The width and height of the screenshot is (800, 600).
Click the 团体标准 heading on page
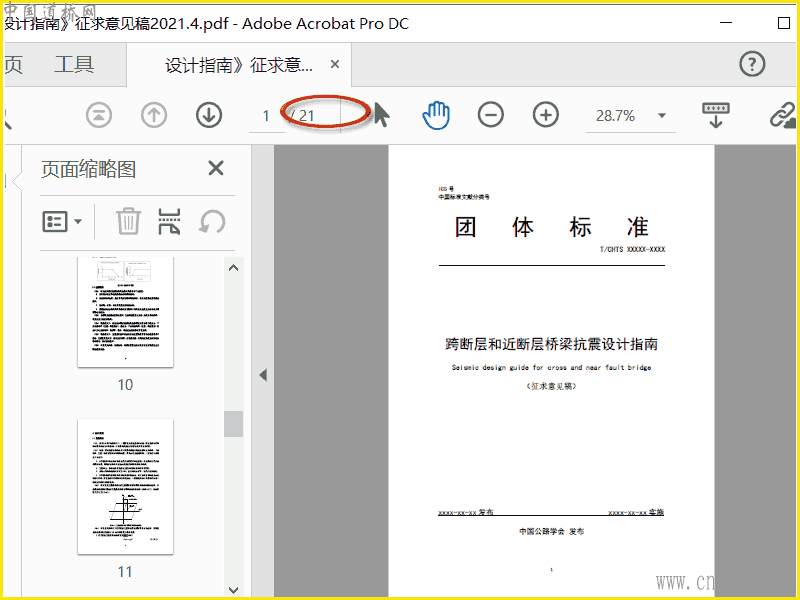pos(552,227)
